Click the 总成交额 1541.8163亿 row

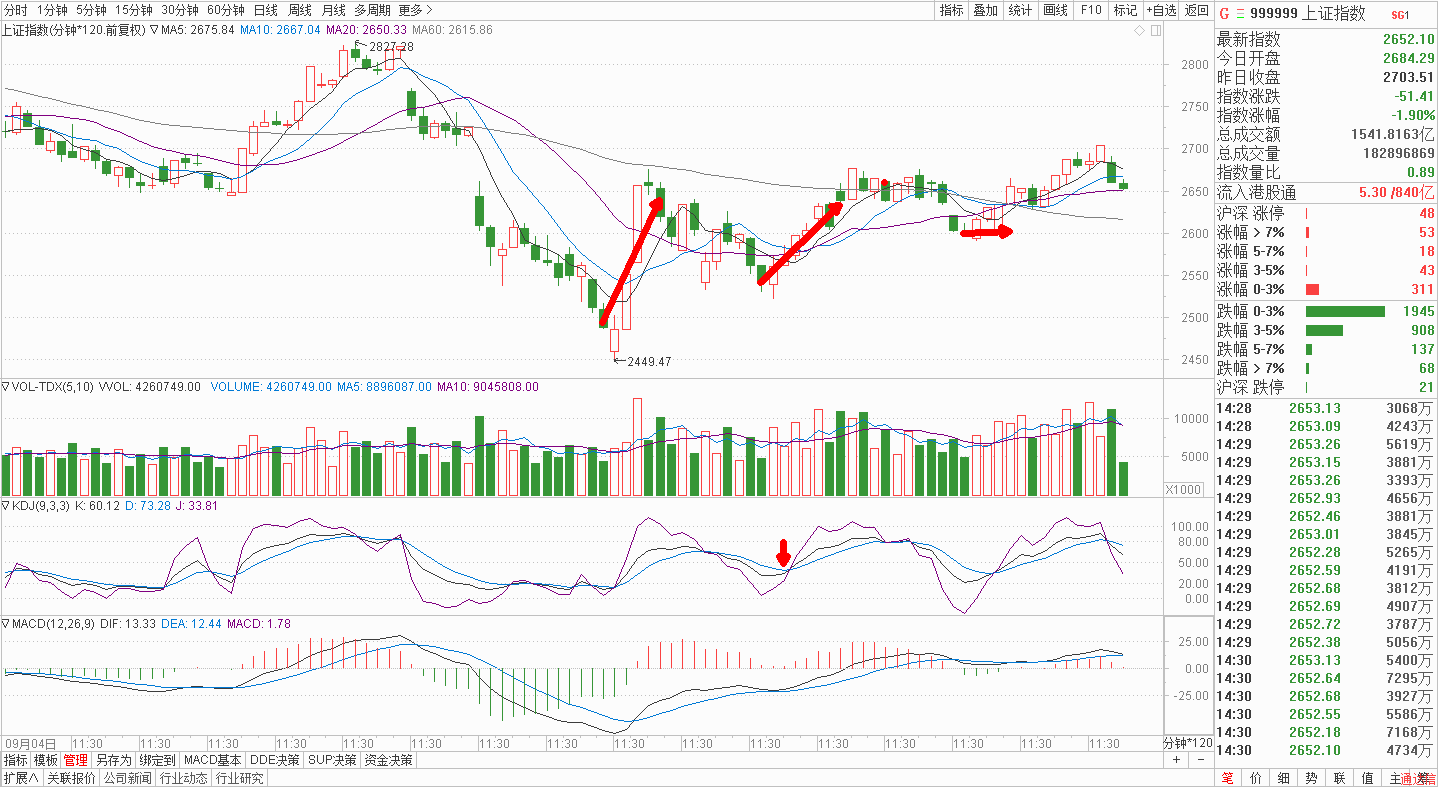(x=1326, y=135)
